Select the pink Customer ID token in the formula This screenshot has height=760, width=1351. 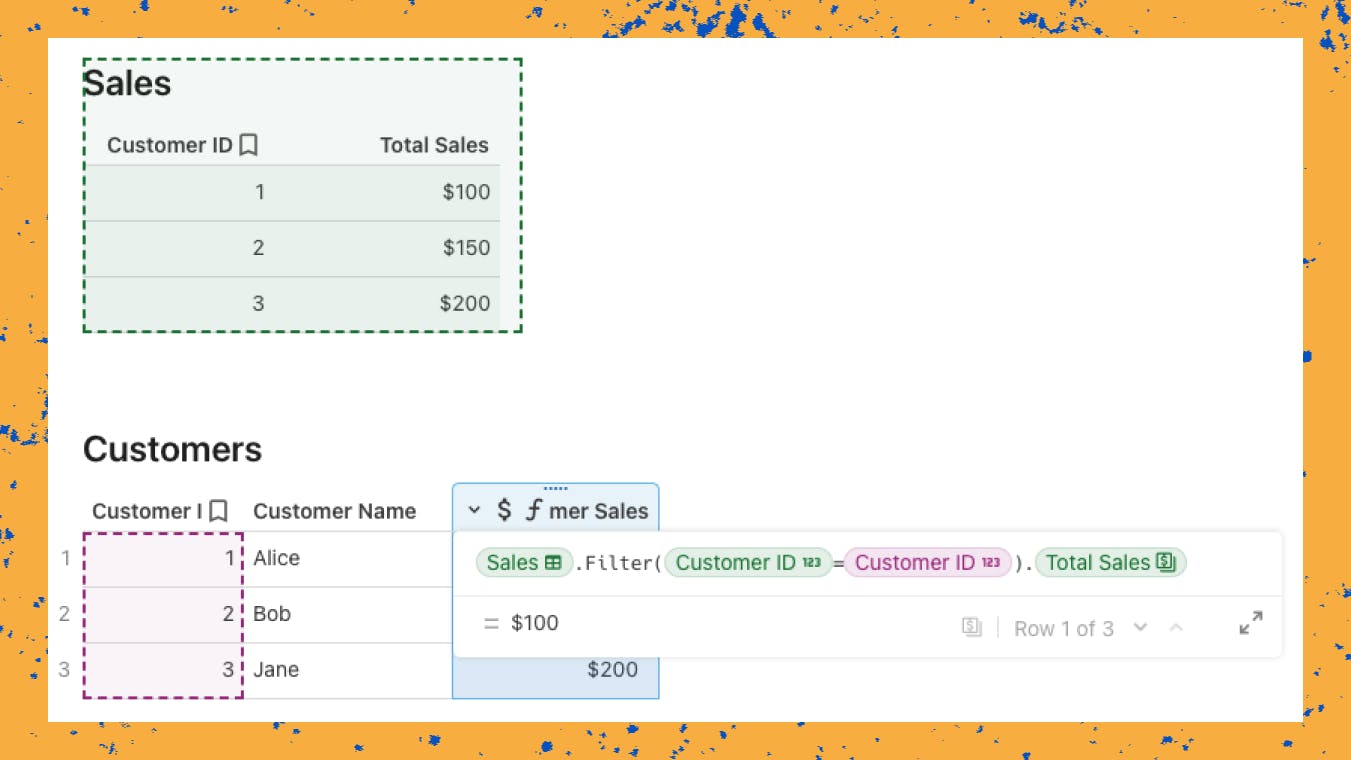pyautogui.click(x=926, y=563)
